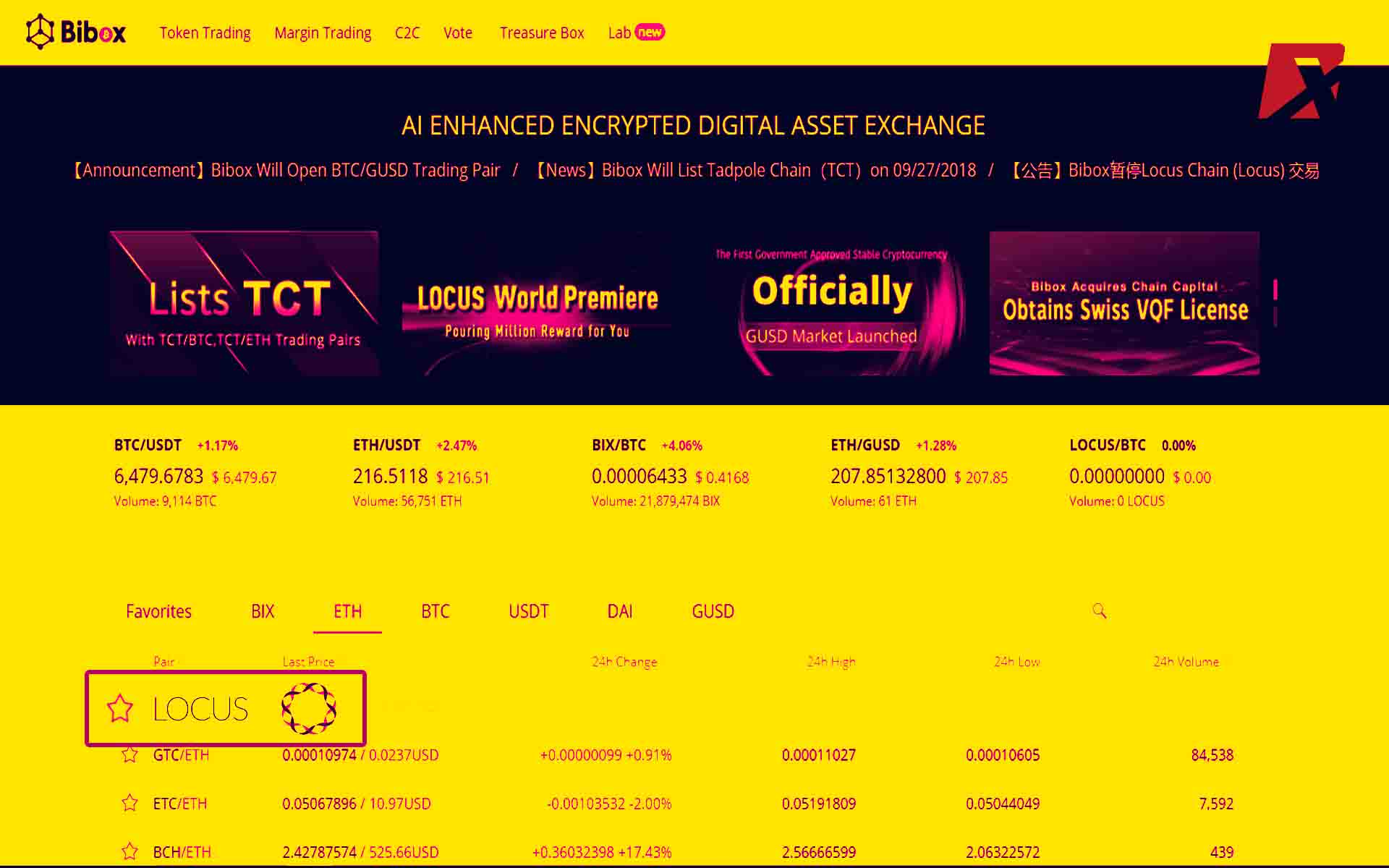Screen dimensions: 1389x868
Task: Switch to the BTC market tab
Action: click(436, 611)
